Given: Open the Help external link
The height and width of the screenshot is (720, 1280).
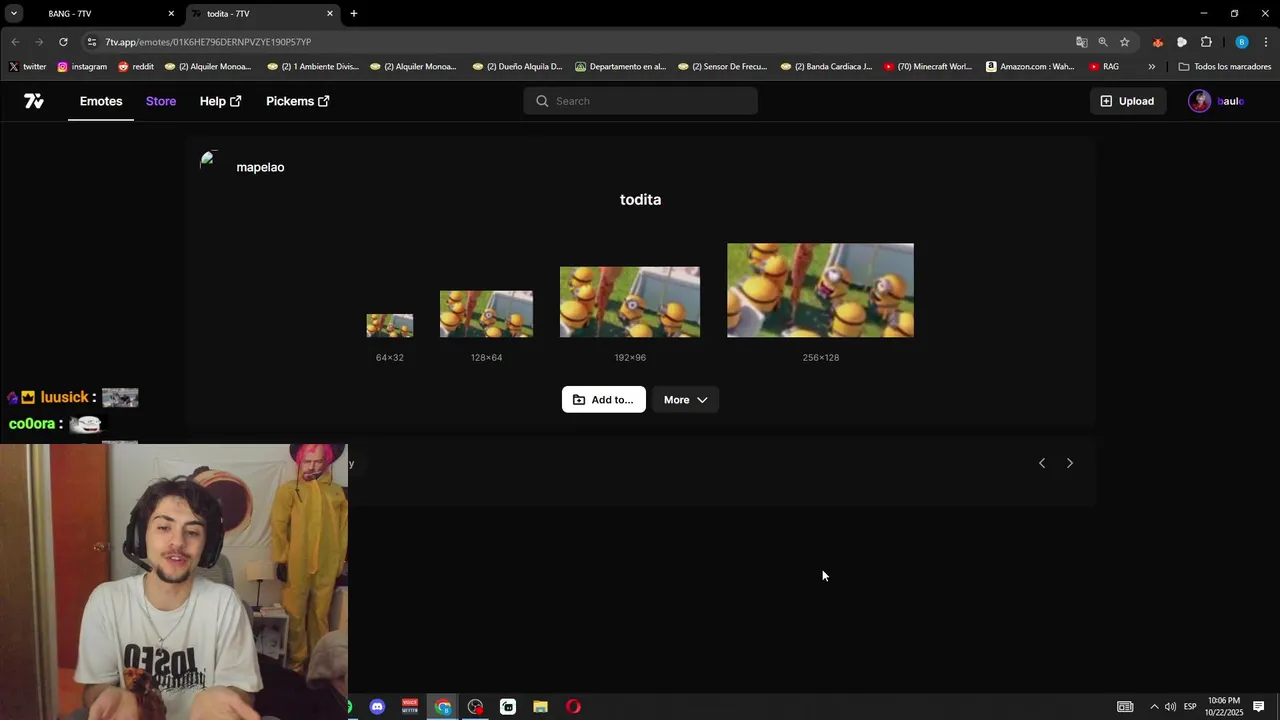Looking at the screenshot, I should tap(220, 101).
